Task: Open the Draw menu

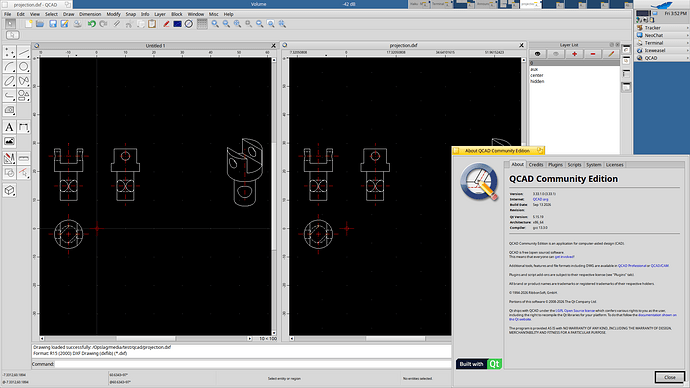Action: 69,14
